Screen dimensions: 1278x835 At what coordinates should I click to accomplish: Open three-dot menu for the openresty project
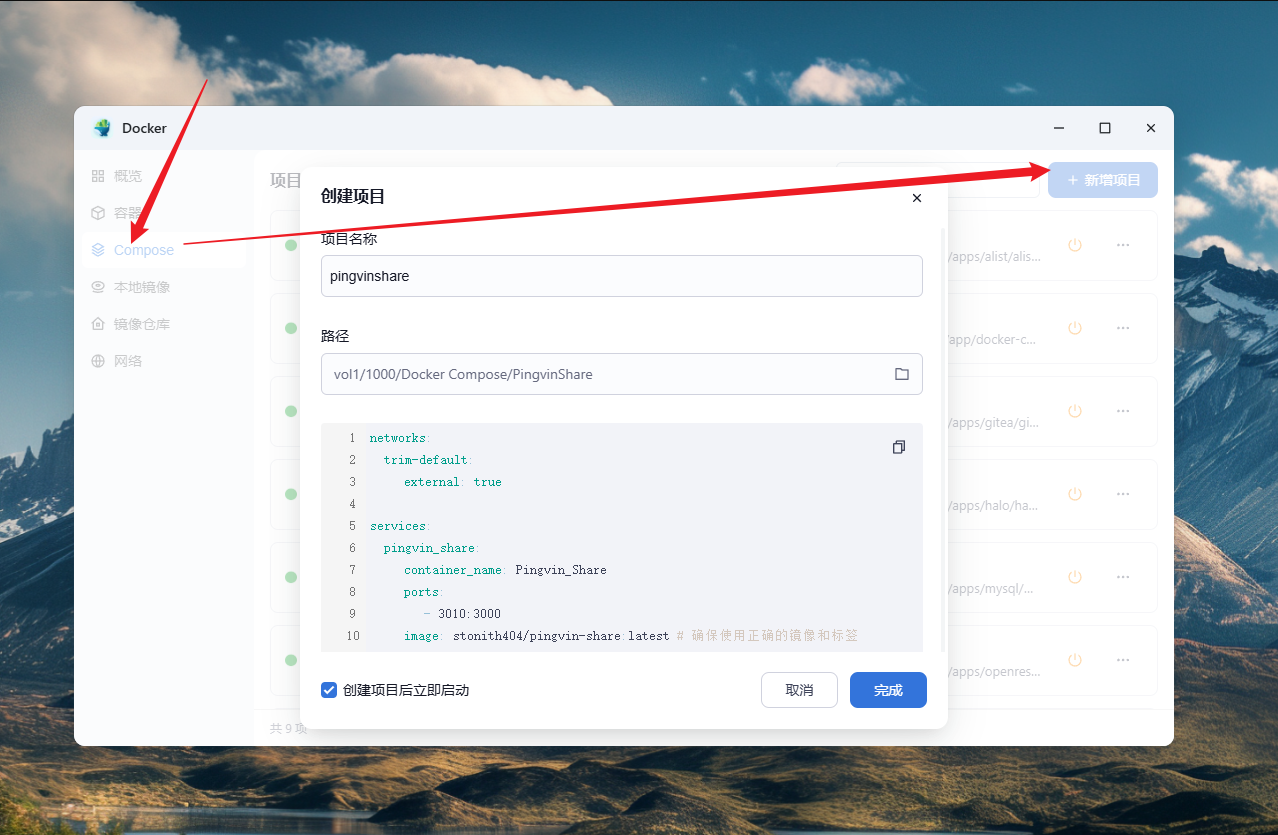coord(1123,660)
